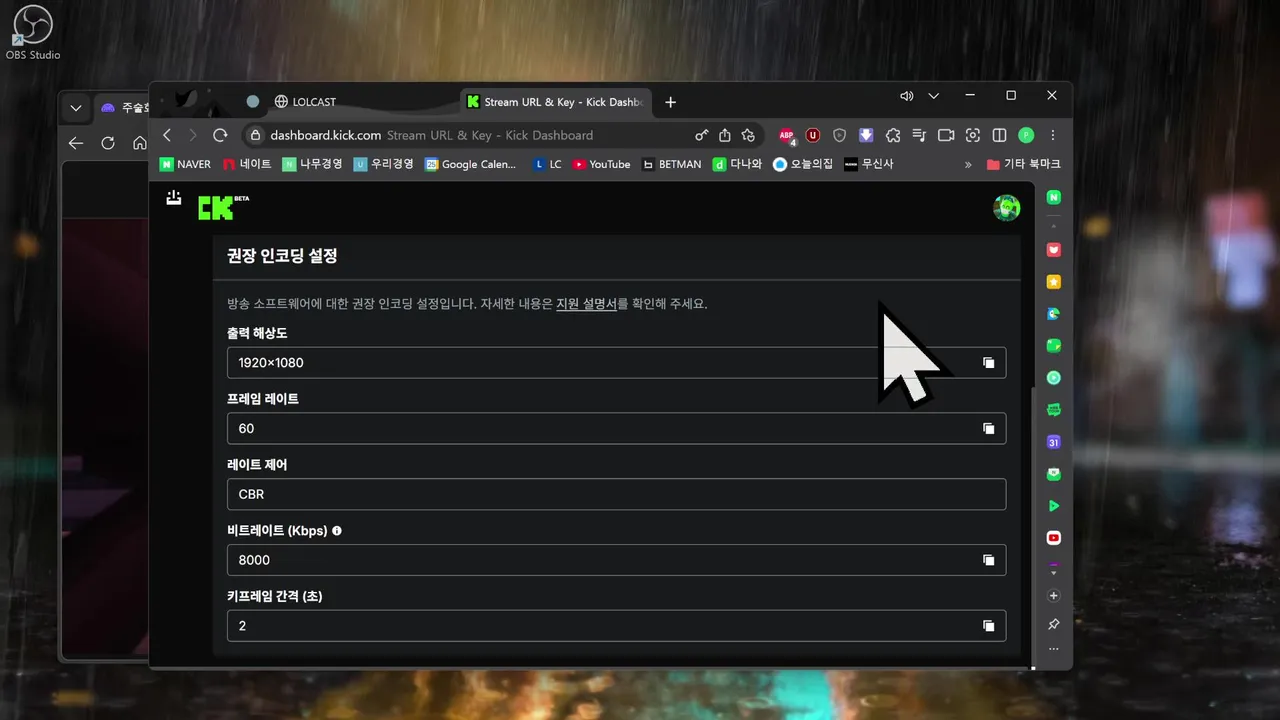Open the 기타 북마크 folder
Image resolution: width=1280 pixels, height=720 pixels.
[x=1023, y=164]
